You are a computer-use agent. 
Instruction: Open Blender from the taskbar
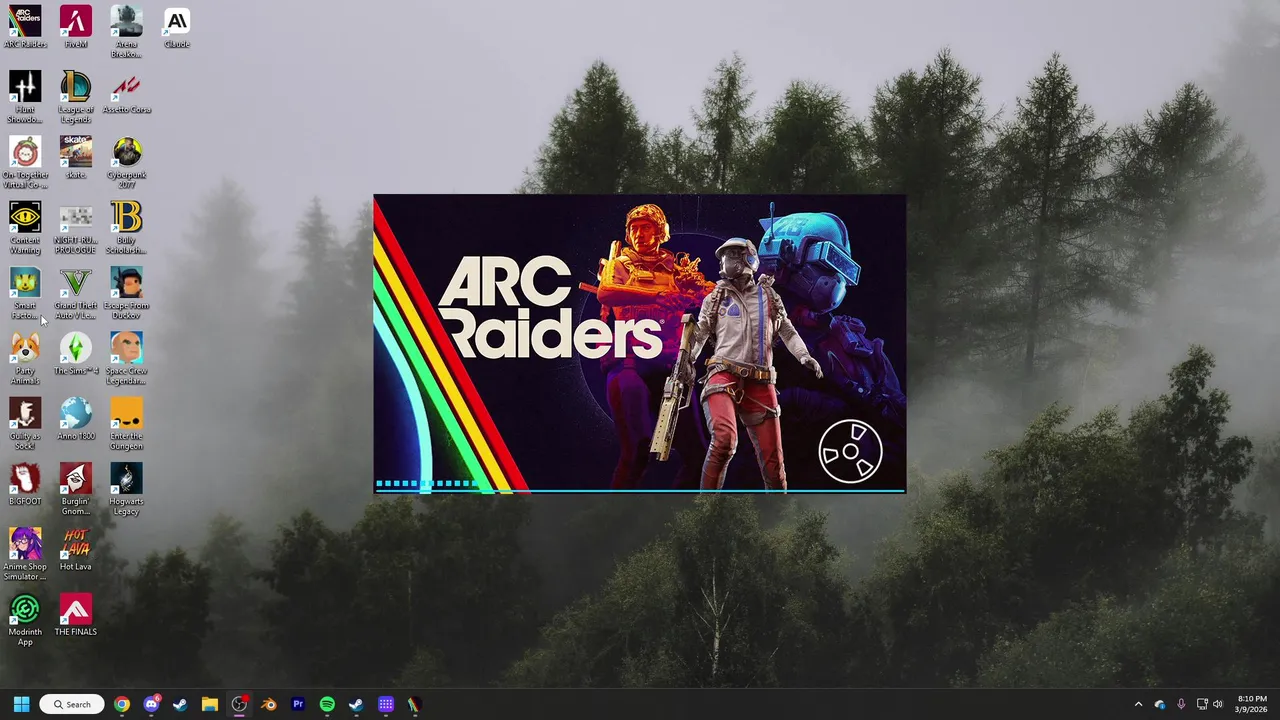click(268, 704)
